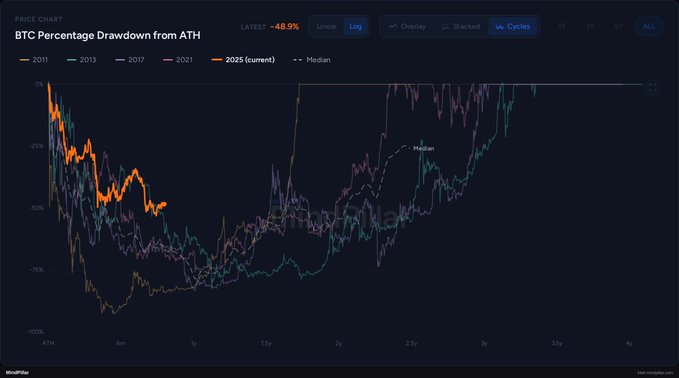Click the 2y x-axis label
The height and width of the screenshot is (378, 679).
pyautogui.click(x=339, y=343)
